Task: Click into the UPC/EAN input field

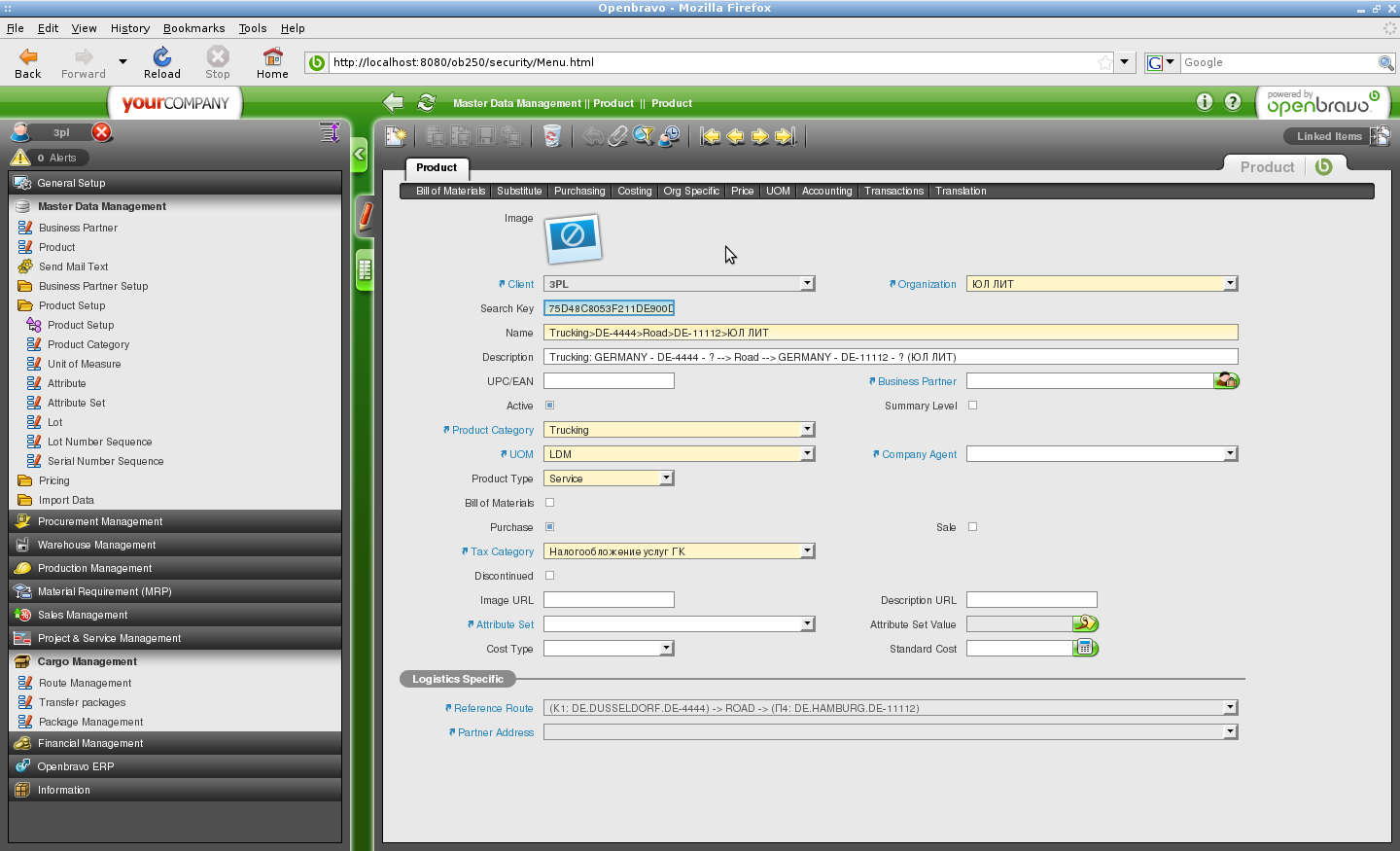Action: pos(609,381)
